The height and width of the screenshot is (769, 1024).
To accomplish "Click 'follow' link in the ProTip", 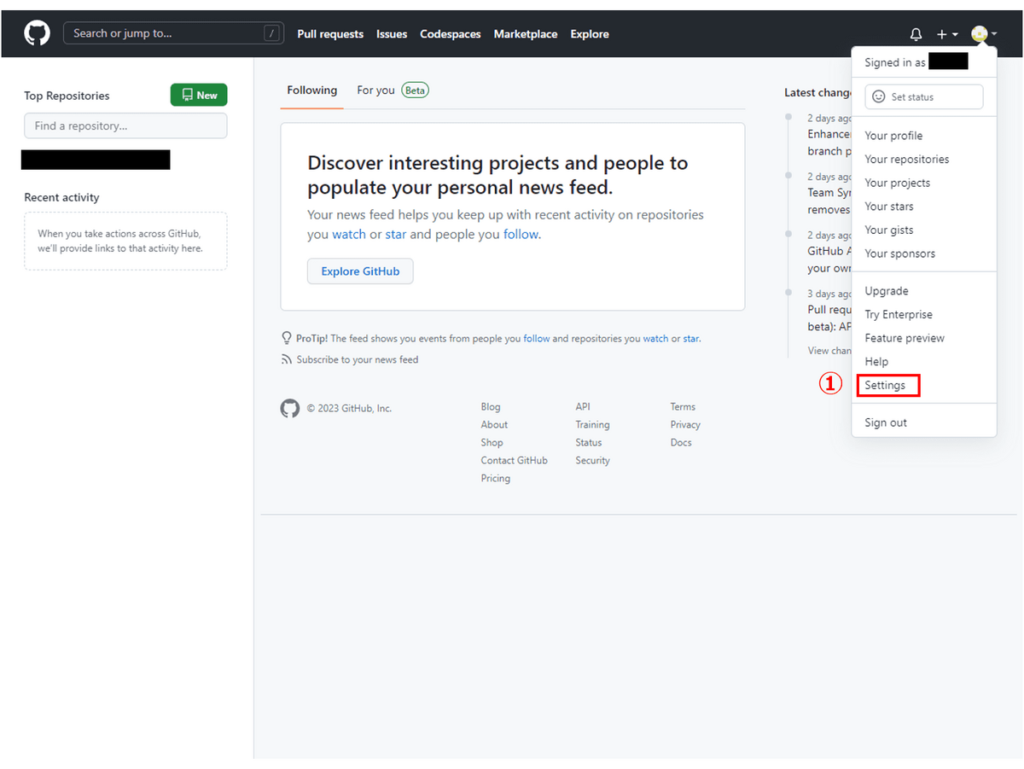I will (536, 338).
